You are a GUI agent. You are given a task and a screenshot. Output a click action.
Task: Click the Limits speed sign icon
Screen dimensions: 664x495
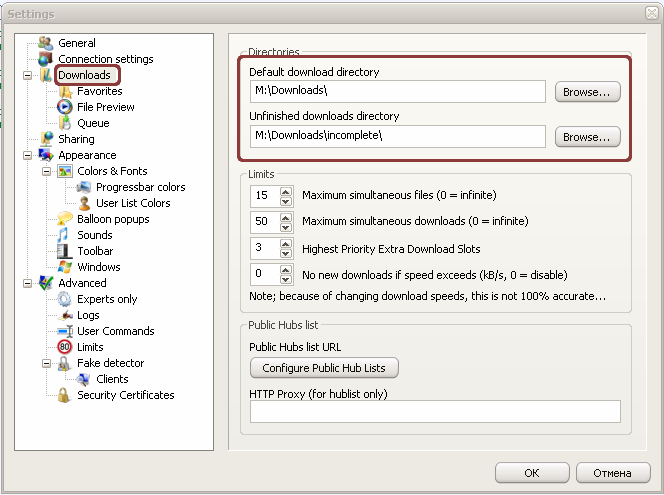[65, 347]
